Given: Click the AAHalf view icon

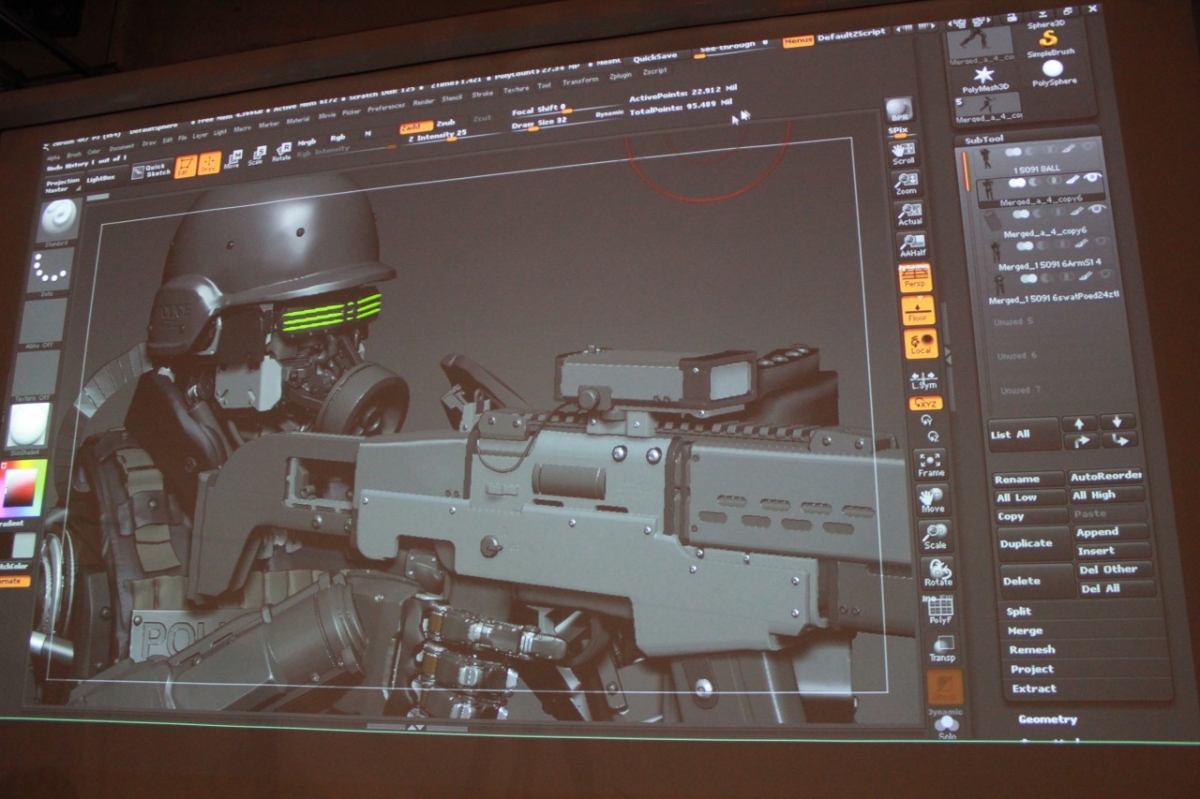Looking at the screenshot, I should pos(912,245).
